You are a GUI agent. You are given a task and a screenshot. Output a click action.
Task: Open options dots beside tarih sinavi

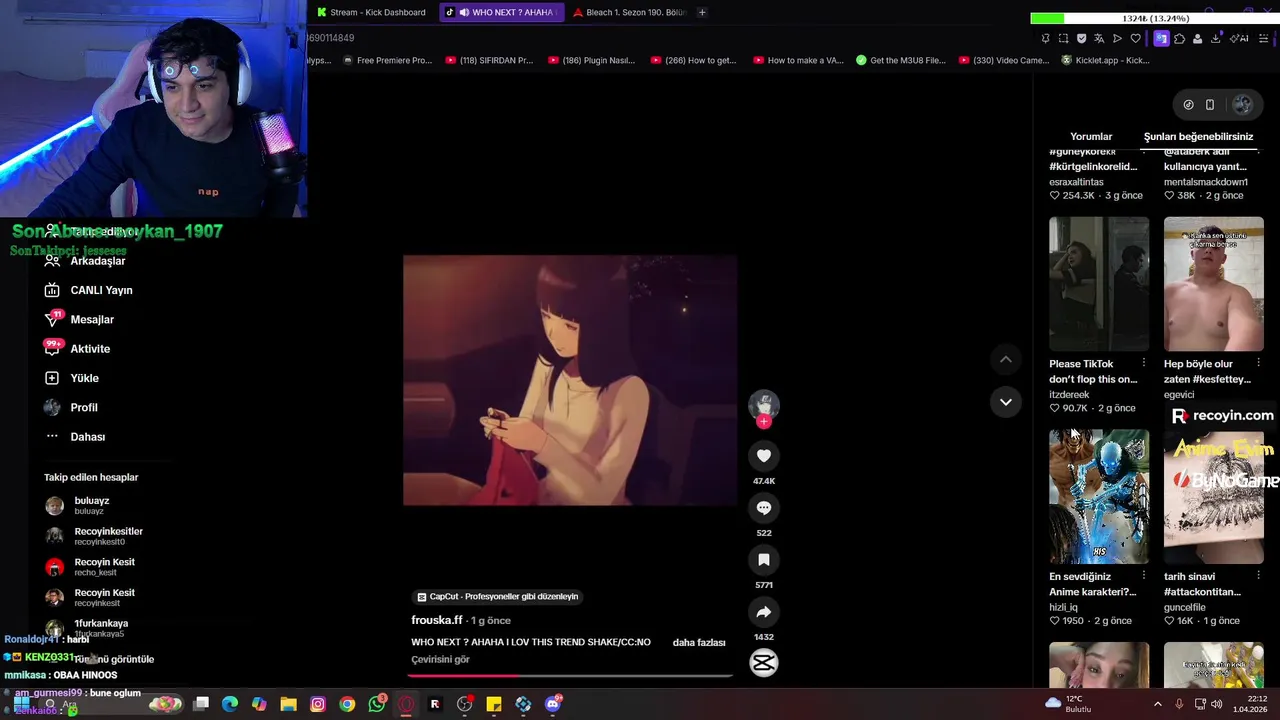pos(1258,576)
